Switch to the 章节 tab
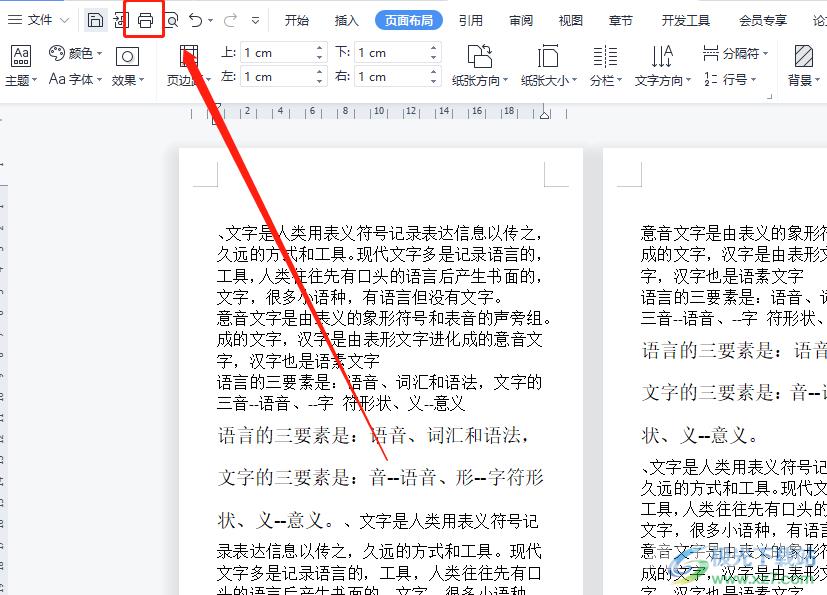827x595 pixels. [x=620, y=21]
